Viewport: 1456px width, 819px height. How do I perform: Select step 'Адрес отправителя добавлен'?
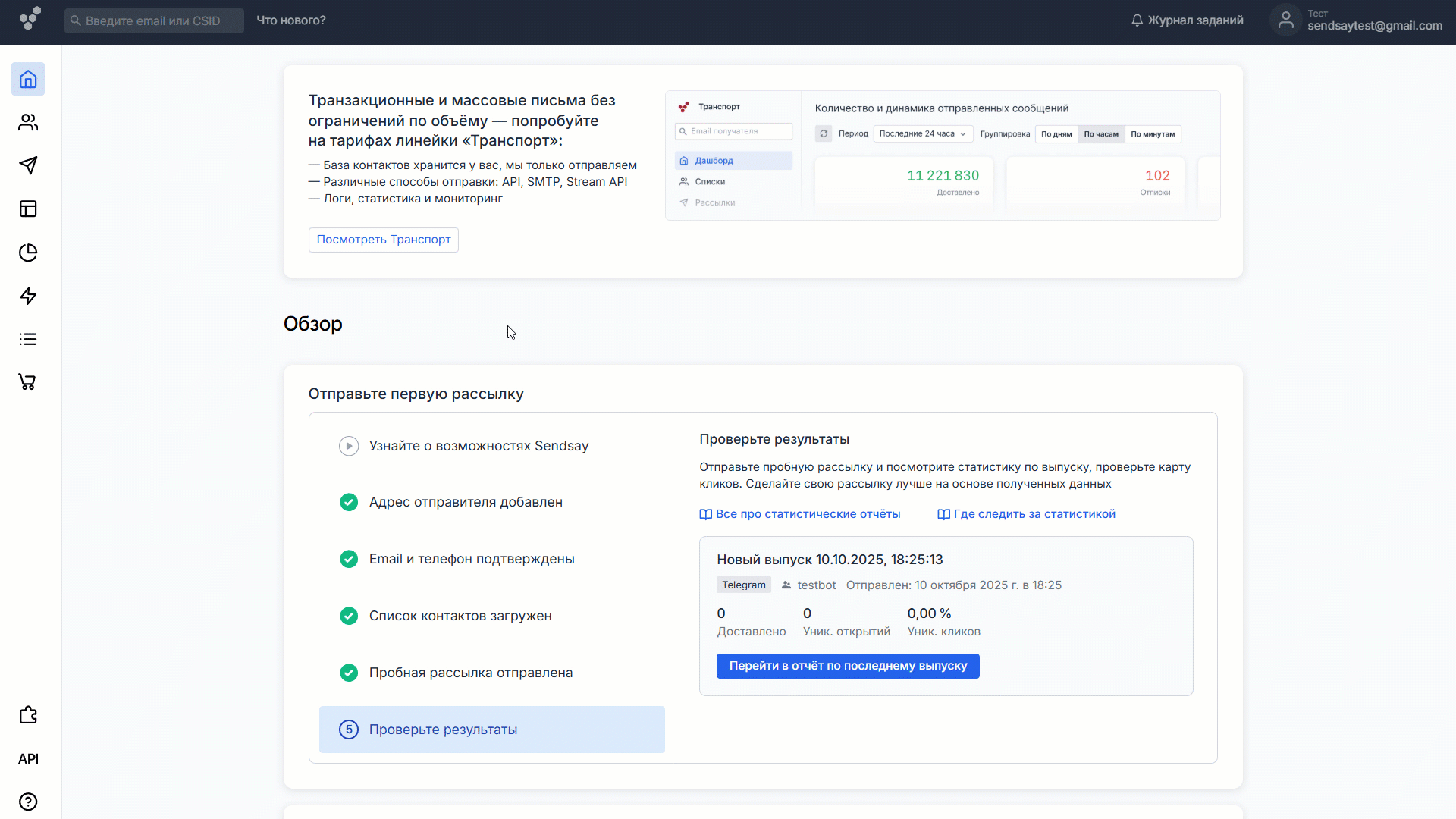pyautogui.click(x=465, y=502)
